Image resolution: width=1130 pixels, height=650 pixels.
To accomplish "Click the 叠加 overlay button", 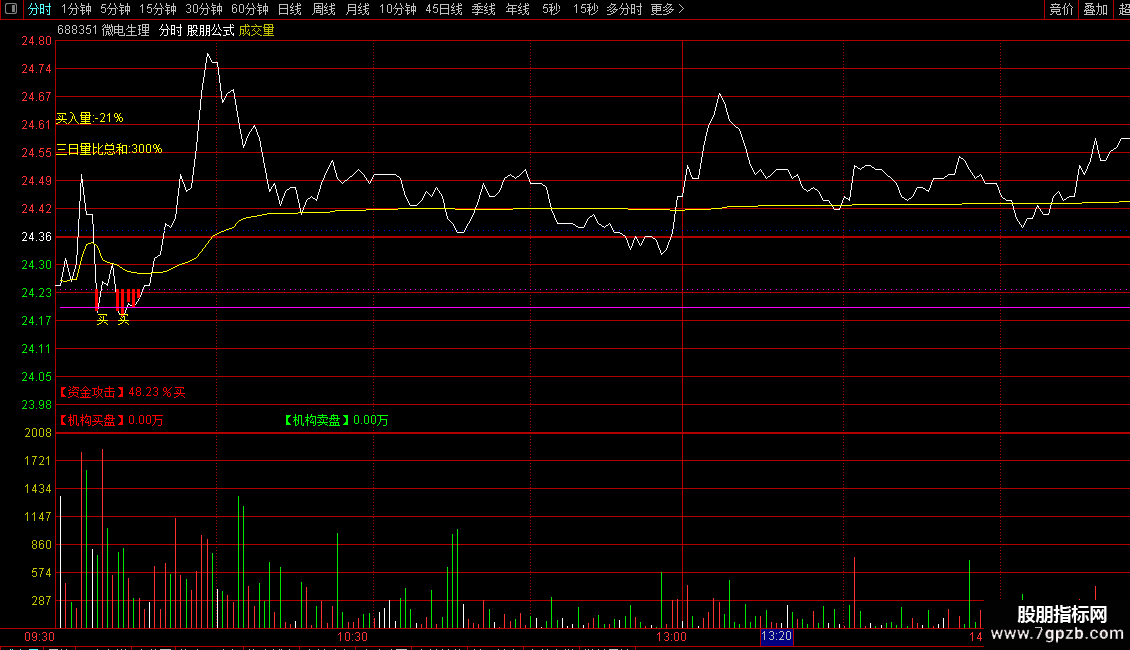I will coord(1095,9).
